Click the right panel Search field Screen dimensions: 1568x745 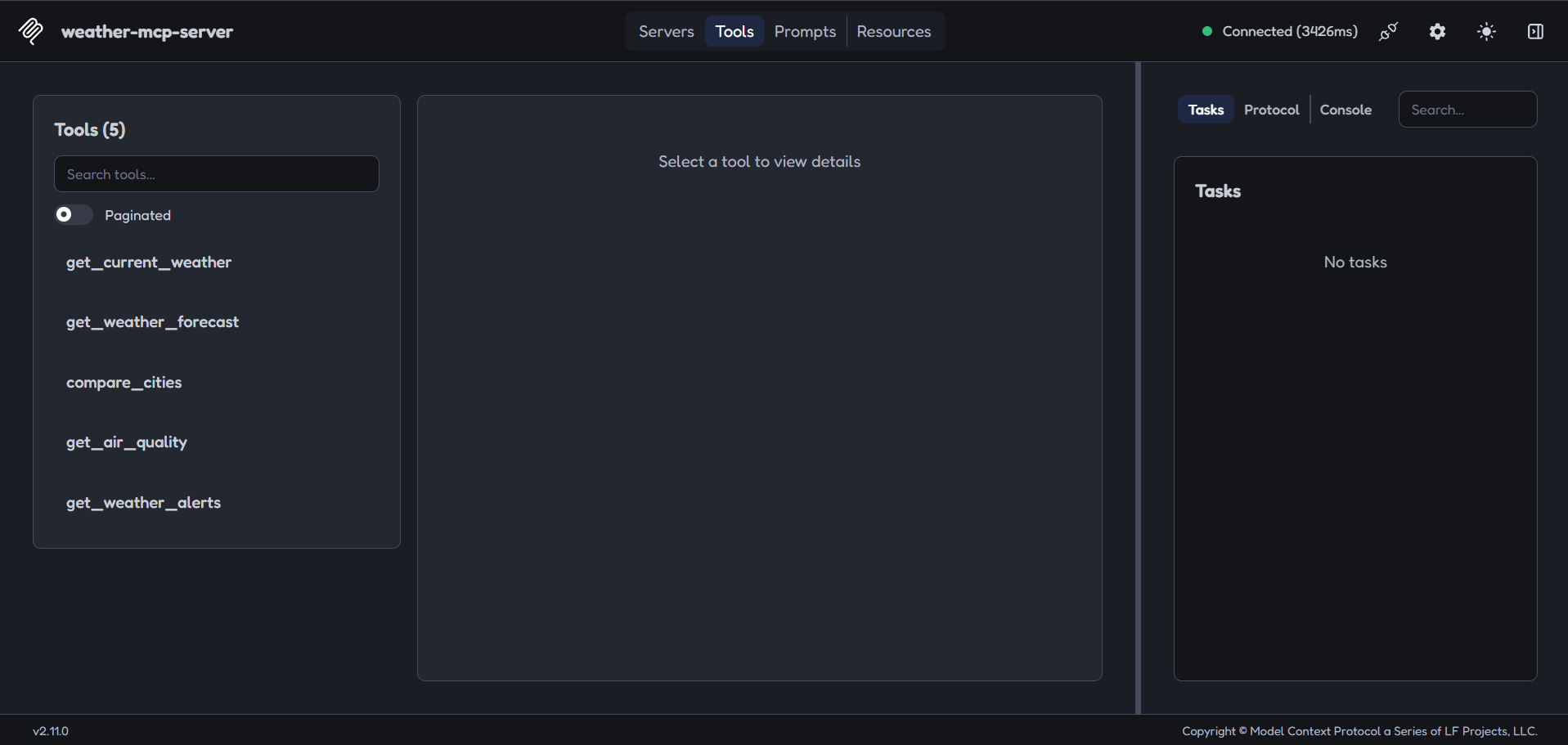point(1467,110)
